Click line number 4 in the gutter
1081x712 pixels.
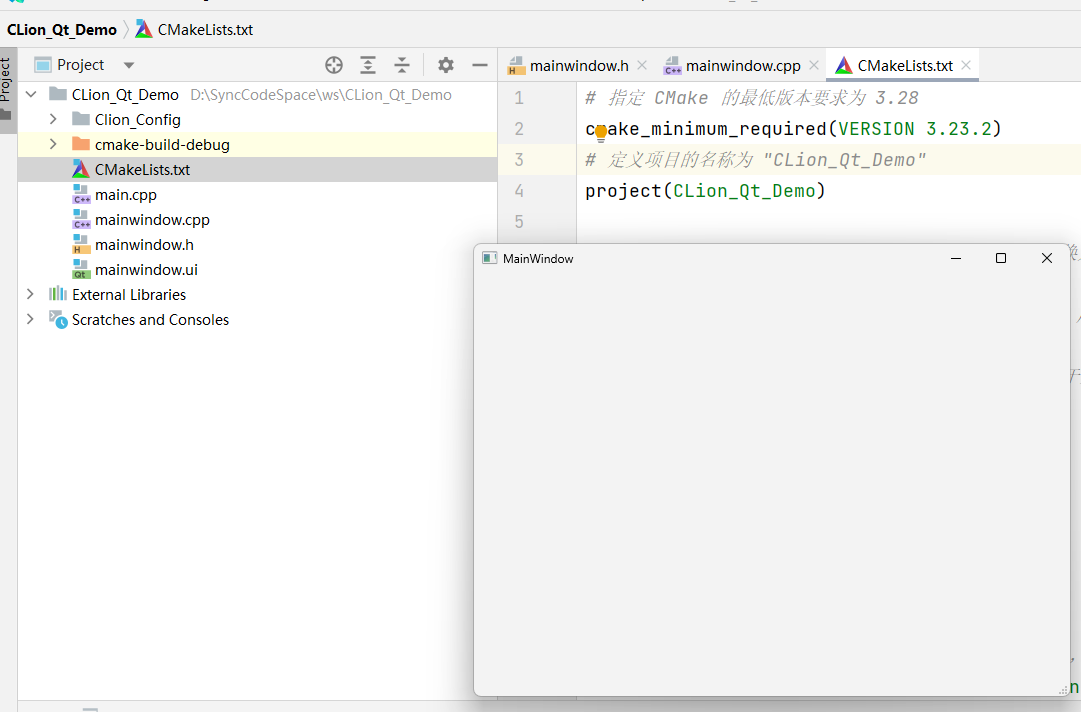tap(518, 191)
